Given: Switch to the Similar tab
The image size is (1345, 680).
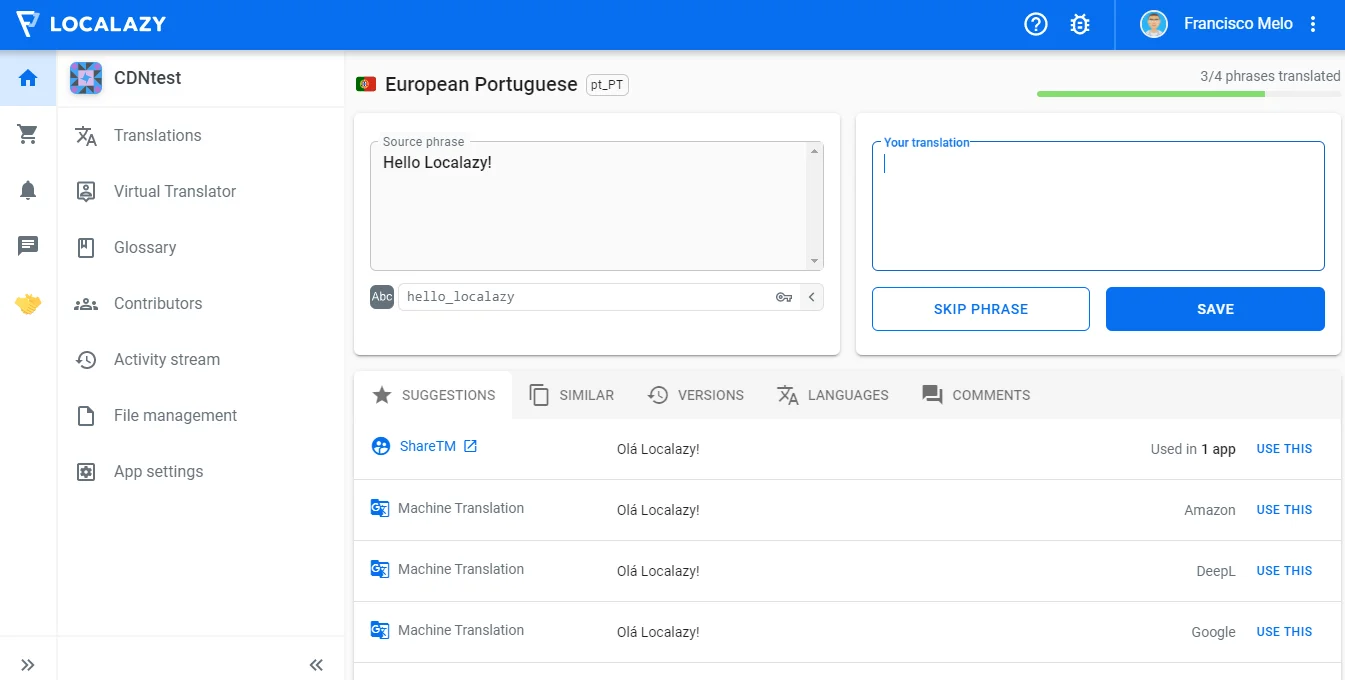Looking at the screenshot, I should [572, 395].
